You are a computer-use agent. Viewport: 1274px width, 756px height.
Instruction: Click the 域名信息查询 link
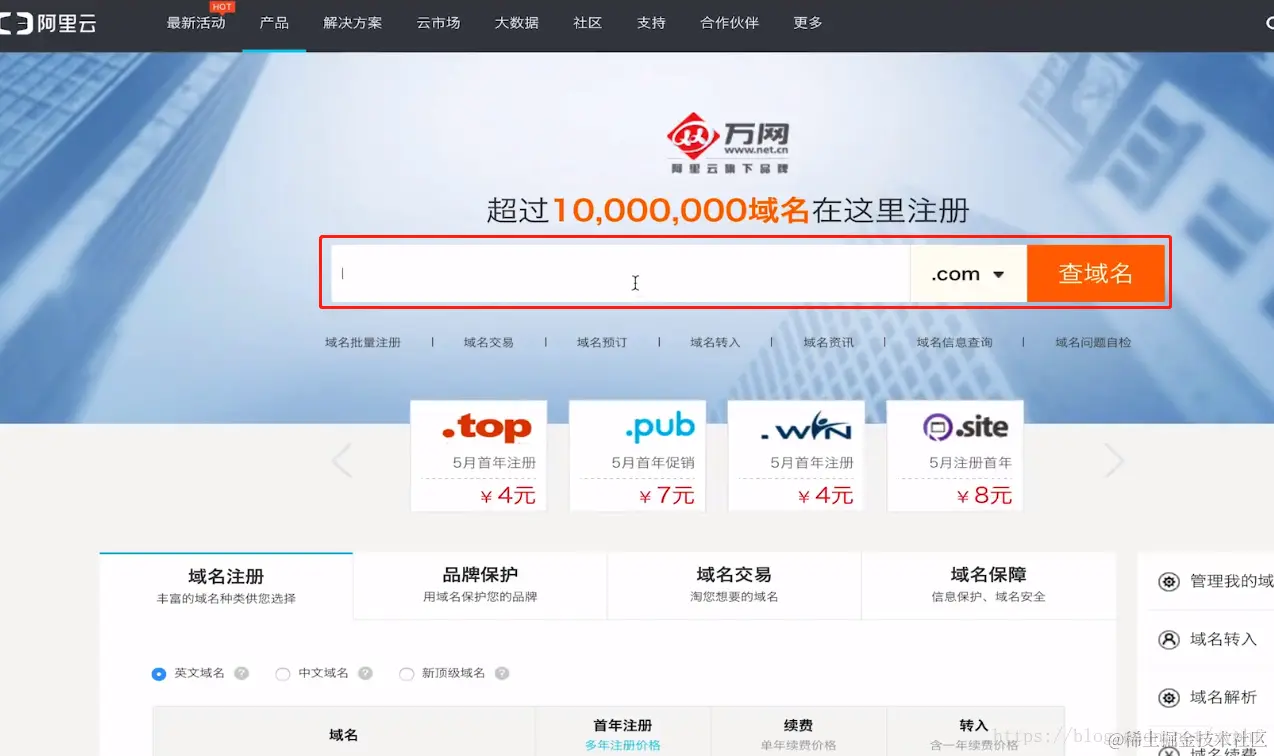955,342
